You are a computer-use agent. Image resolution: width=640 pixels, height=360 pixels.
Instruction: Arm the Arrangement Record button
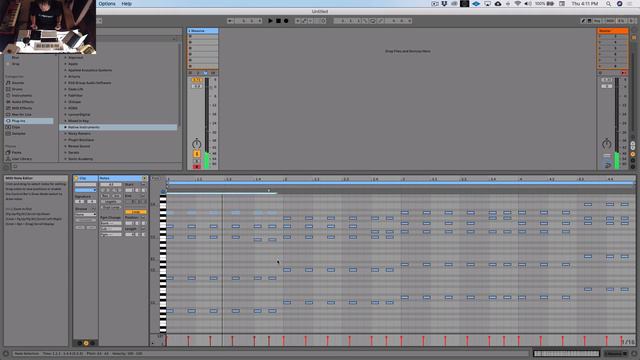point(286,21)
